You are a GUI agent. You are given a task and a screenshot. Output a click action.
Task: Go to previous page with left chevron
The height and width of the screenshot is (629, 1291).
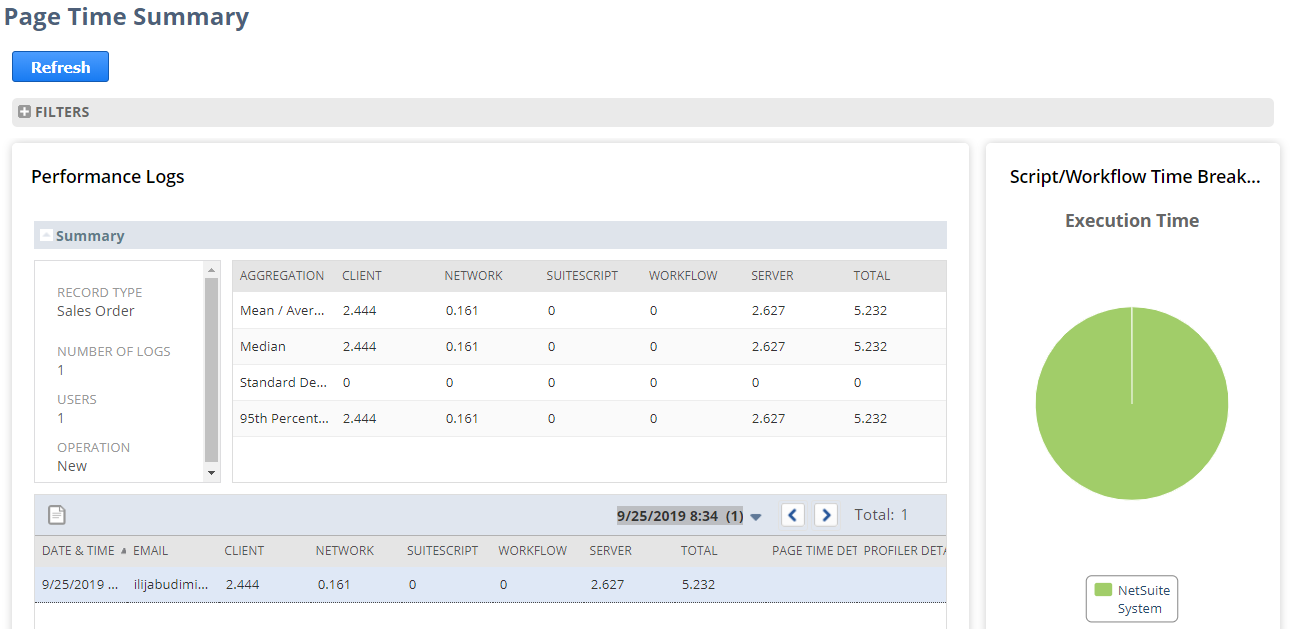pyautogui.click(x=792, y=514)
